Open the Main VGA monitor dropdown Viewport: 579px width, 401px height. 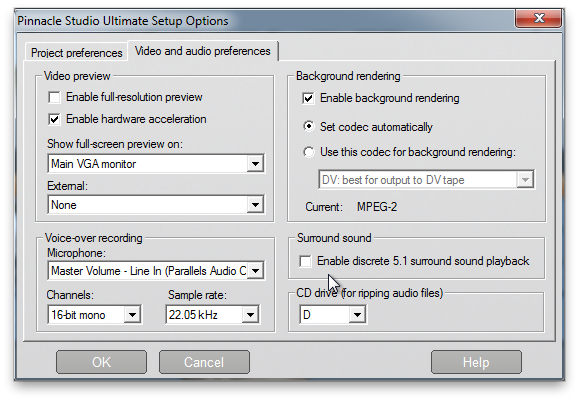pos(155,164)
